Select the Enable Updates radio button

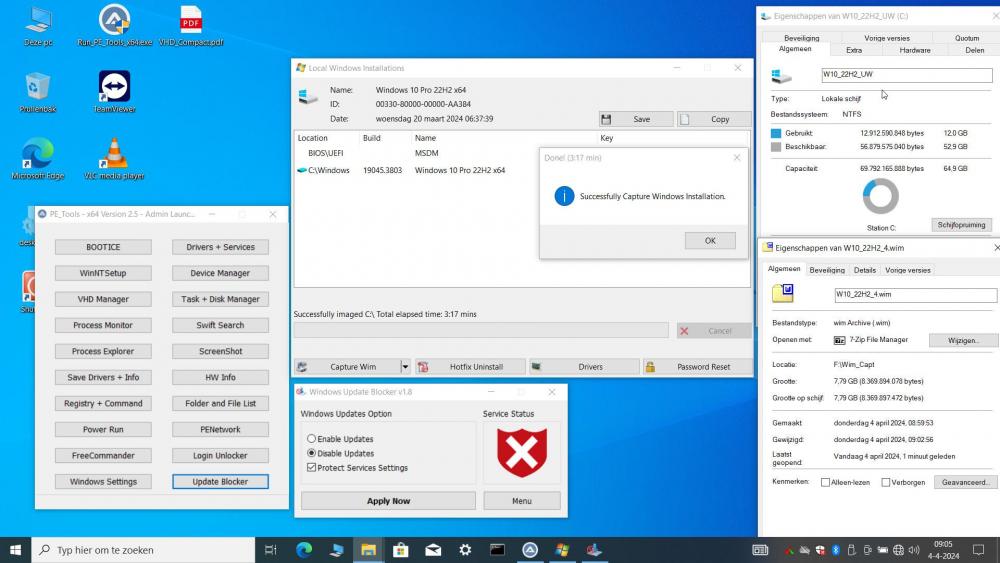point(311,439)
